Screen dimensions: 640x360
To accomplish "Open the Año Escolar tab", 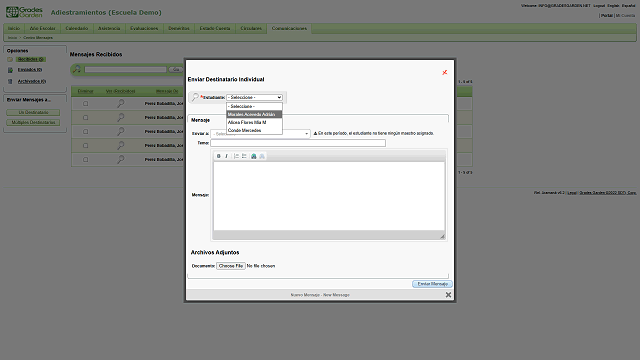I will click(42, 29).
